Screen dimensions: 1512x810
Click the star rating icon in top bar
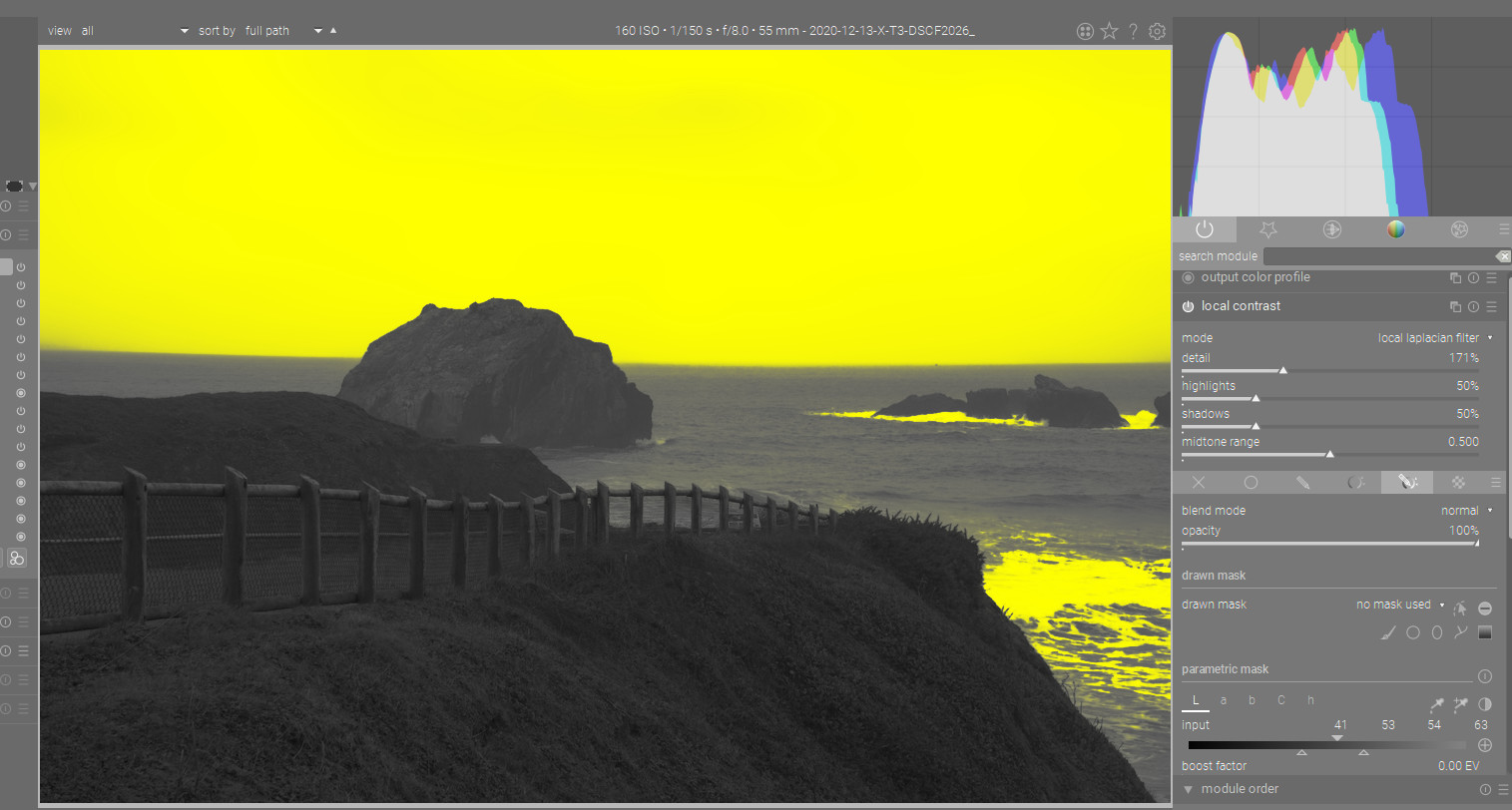[x=1109, y=31]
